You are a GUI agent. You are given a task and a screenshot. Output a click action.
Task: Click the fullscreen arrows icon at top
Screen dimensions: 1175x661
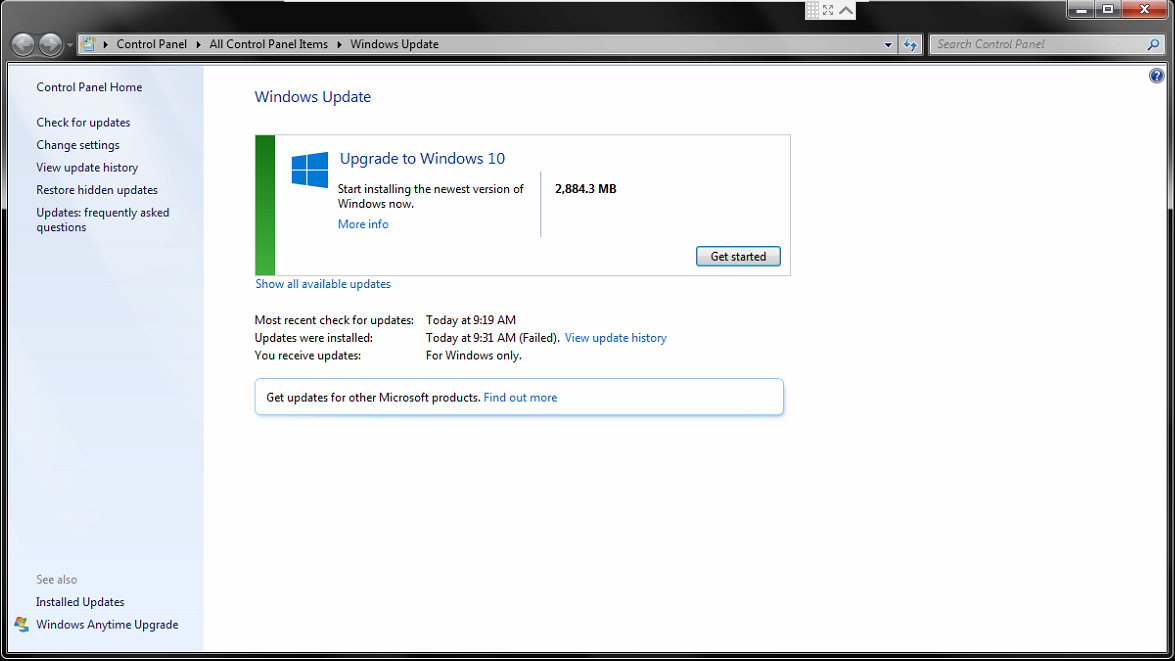click(828, 10)
